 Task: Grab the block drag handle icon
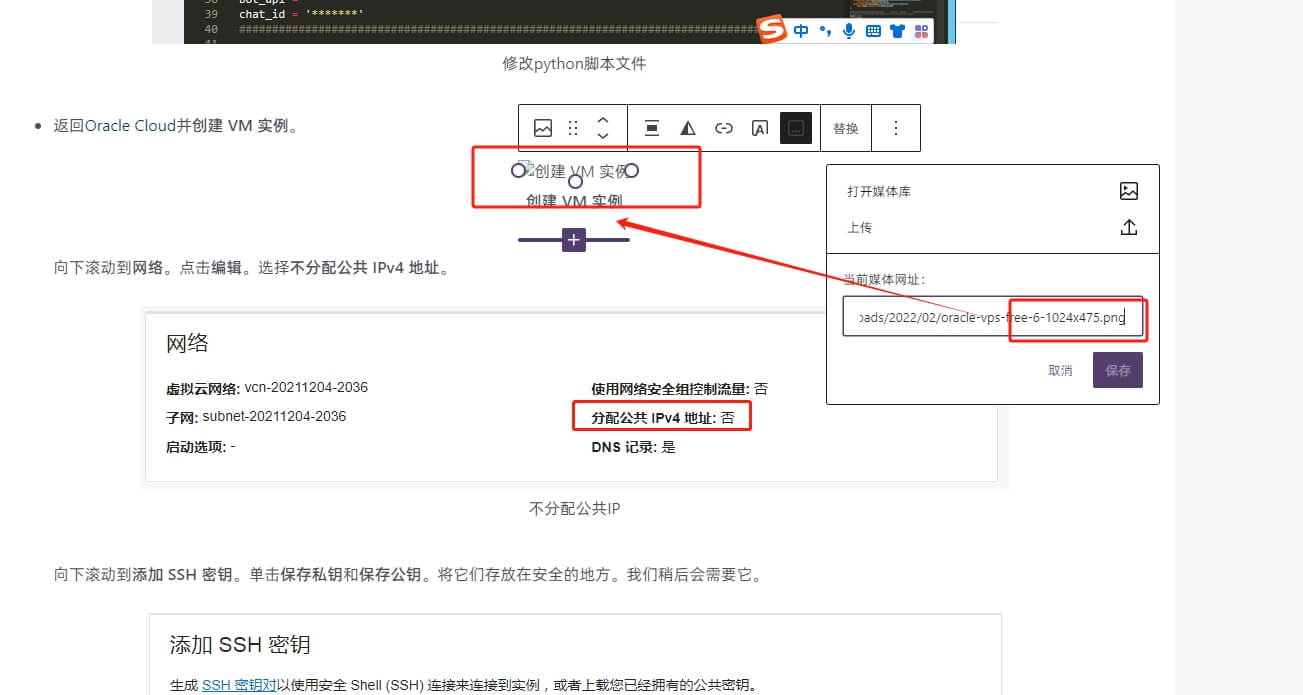[573, 127]
